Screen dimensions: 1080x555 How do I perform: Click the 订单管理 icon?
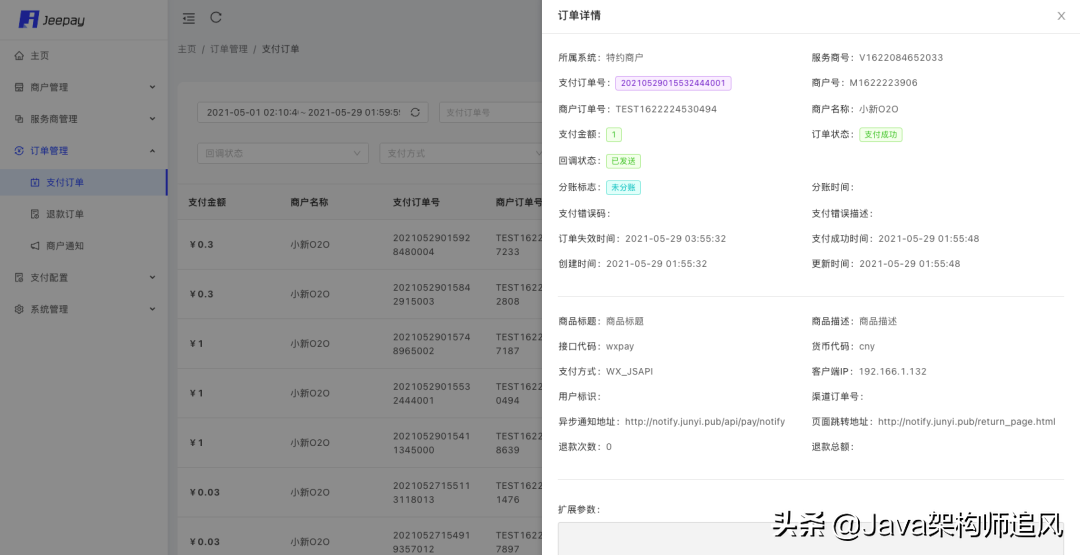(19, 151)
